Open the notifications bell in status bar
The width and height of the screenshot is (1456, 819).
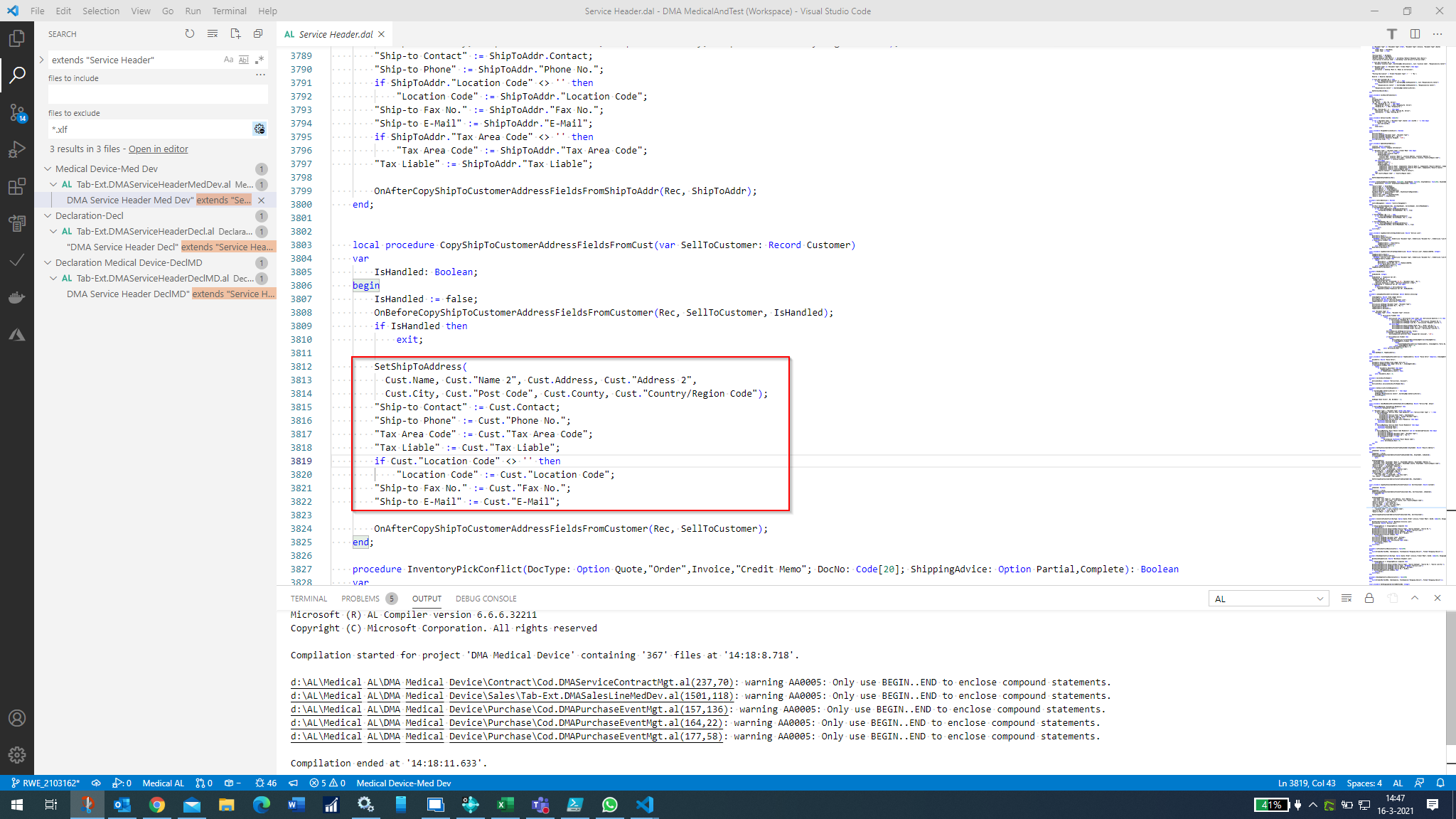click(x=1440, y=783)
